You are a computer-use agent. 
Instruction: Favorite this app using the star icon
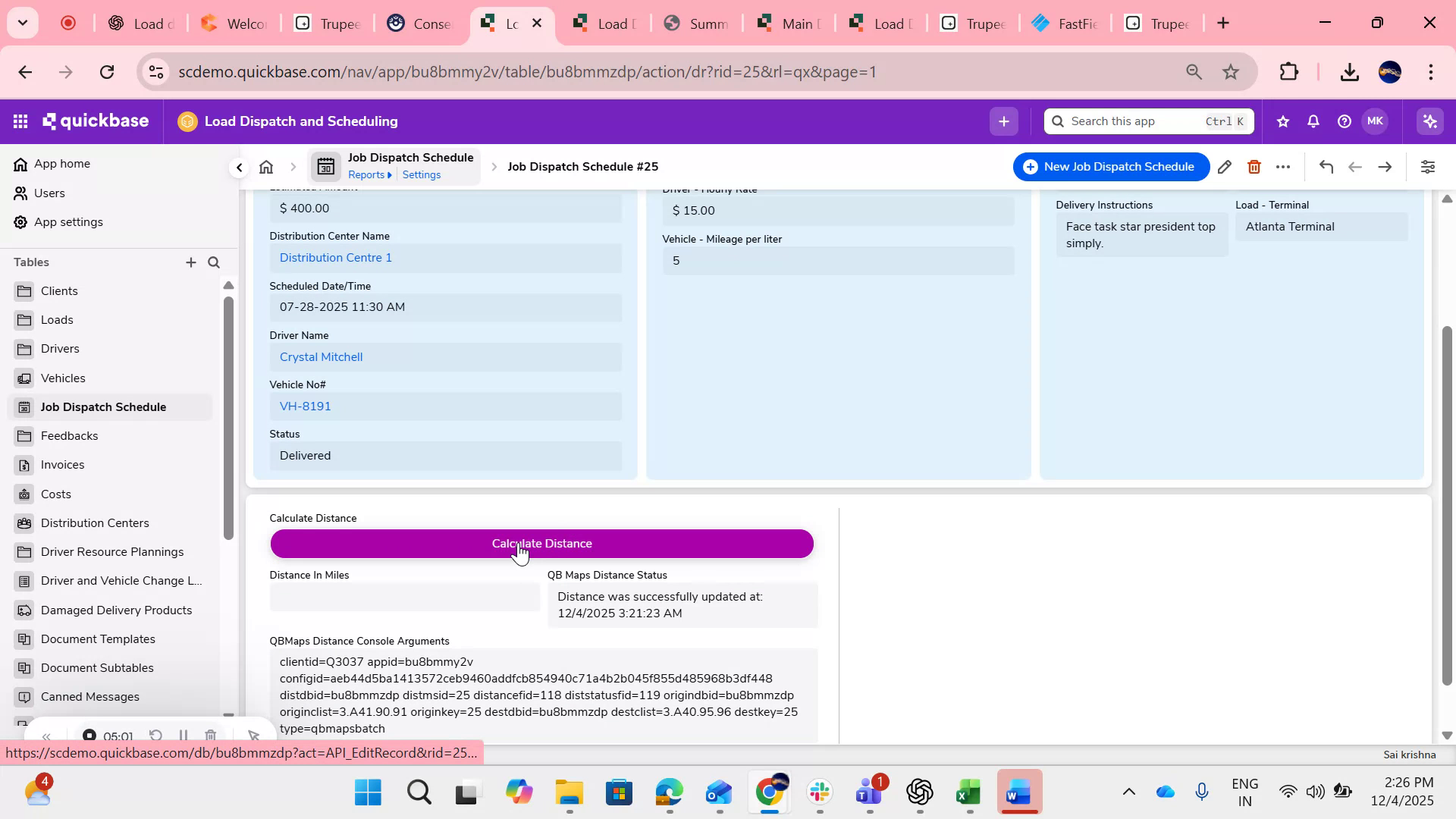(x=1282, y=121)
